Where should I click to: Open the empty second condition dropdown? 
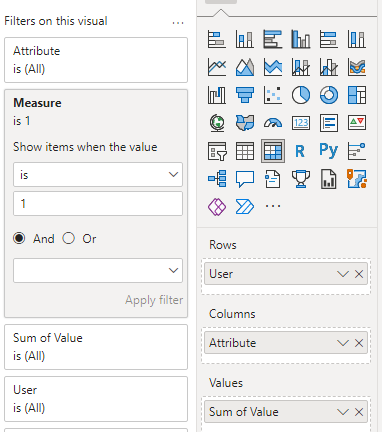(98, 270)
